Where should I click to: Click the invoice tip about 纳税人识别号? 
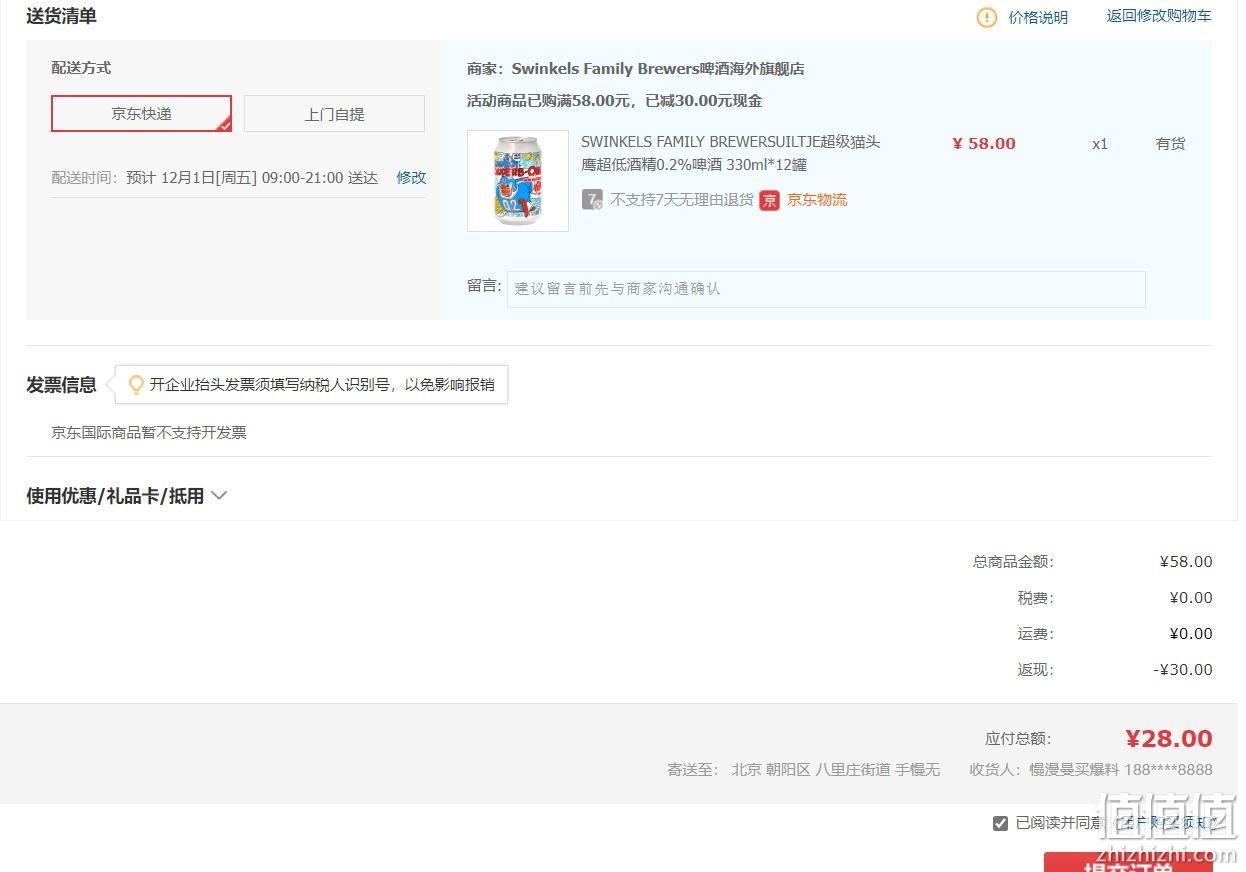[x=322, y=385]
